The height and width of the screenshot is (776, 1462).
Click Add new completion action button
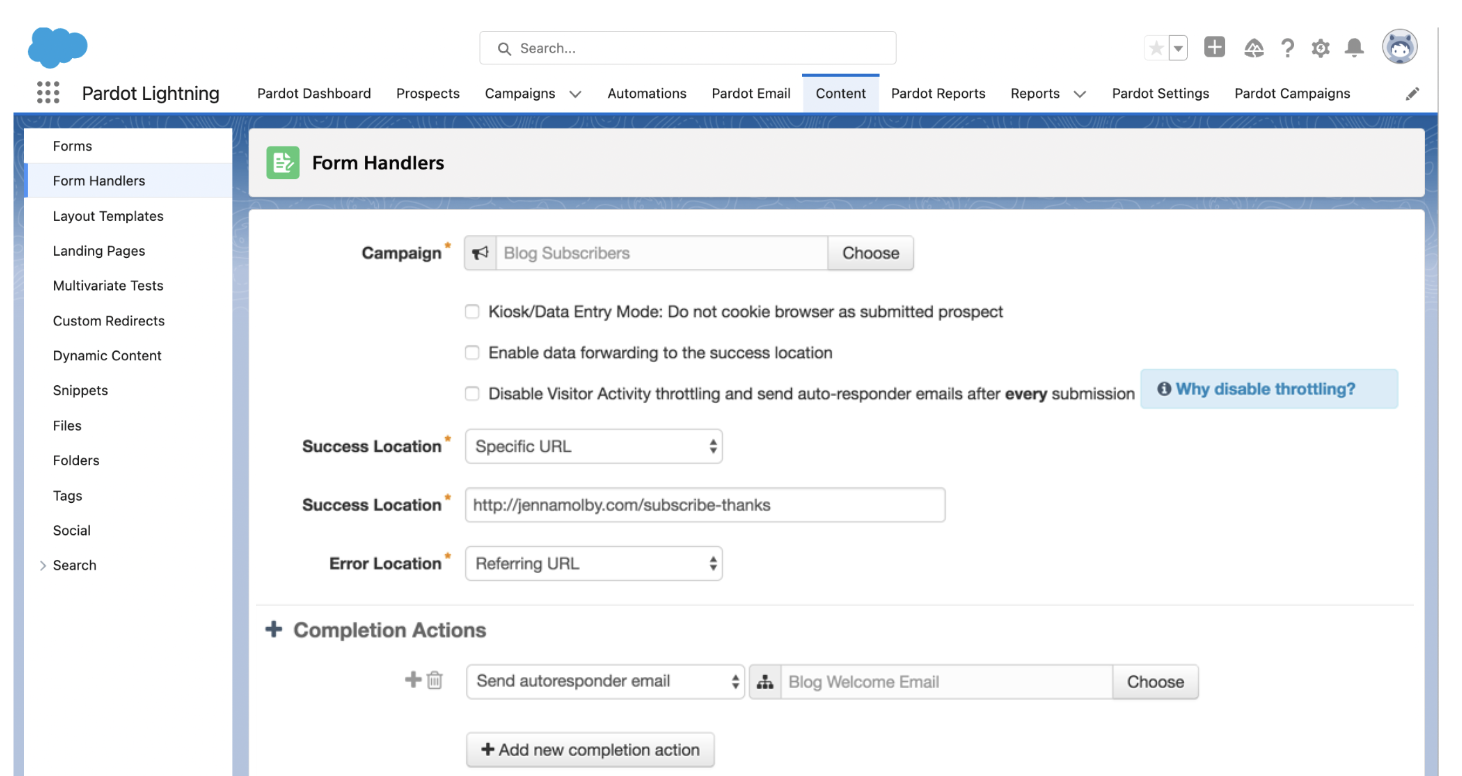pyautogui.click(x=590, y=750)
